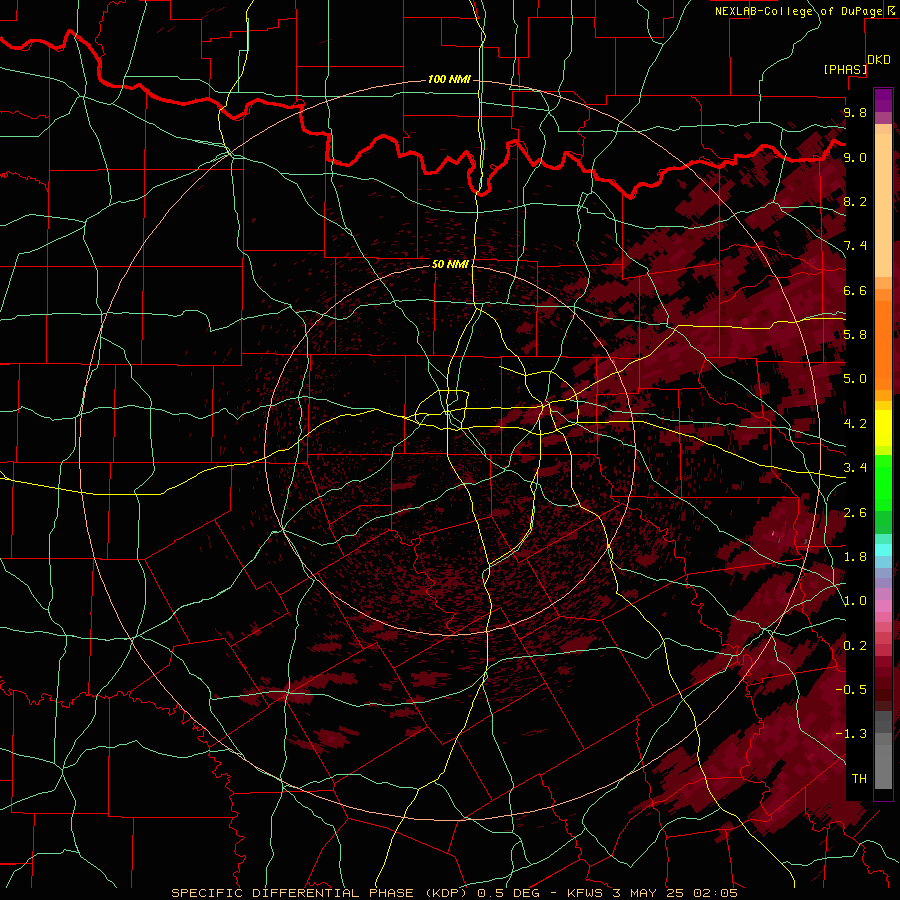Click the 2.6 value on the color scale
Image resolution: width=900 pixels, height=900 pixels.
(855, 512)
